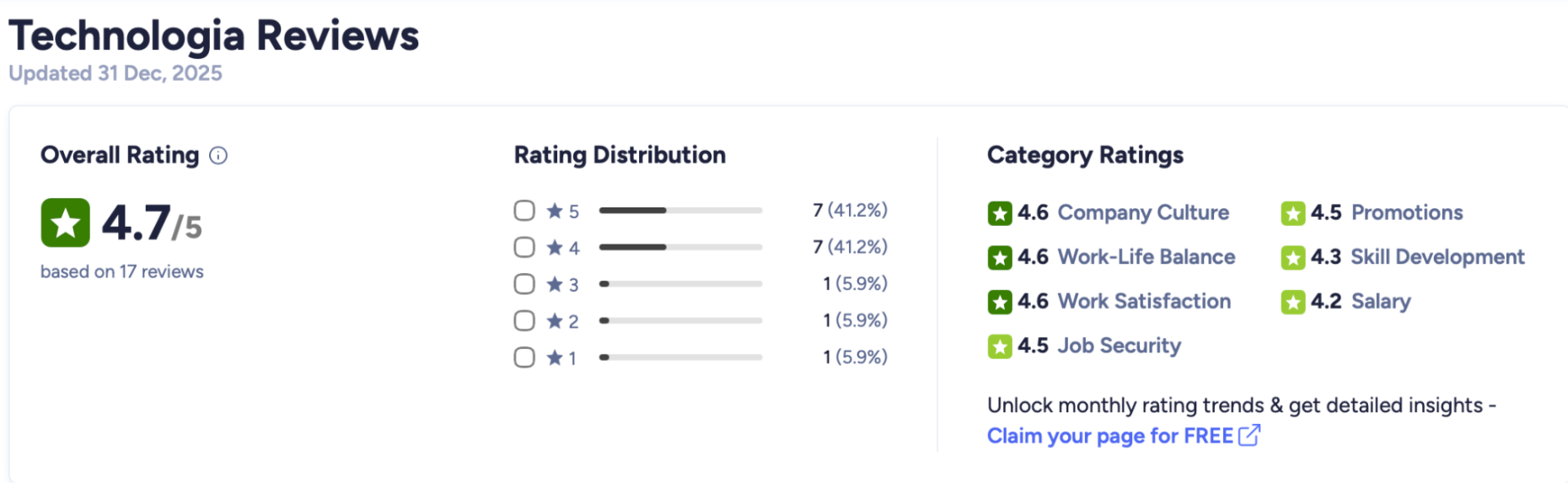Enable the 2 star rating filter
Screen dimensions: 1568x494
[x=524, y=320]
